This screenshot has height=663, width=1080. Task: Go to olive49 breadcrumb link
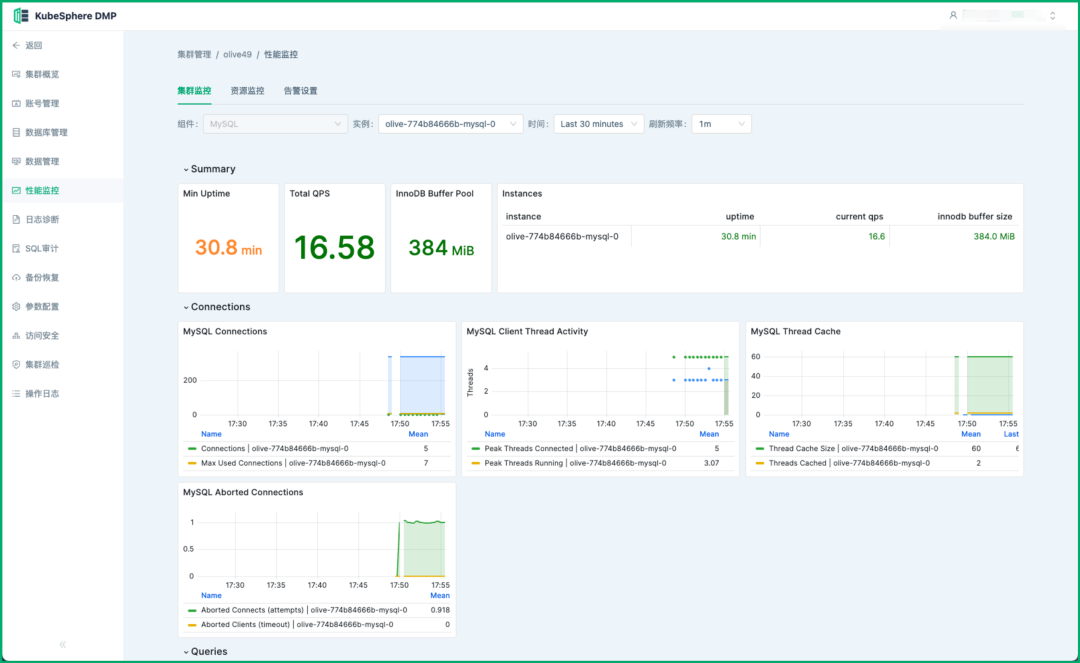pos(238,54)
